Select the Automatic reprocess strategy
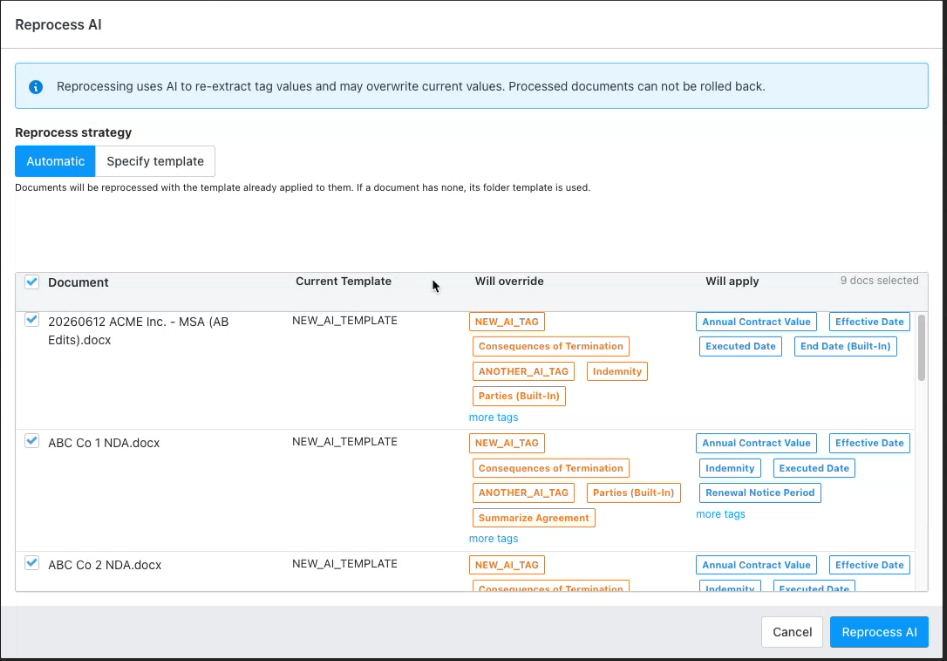947x661 pixels. click(x=55, y=161)
